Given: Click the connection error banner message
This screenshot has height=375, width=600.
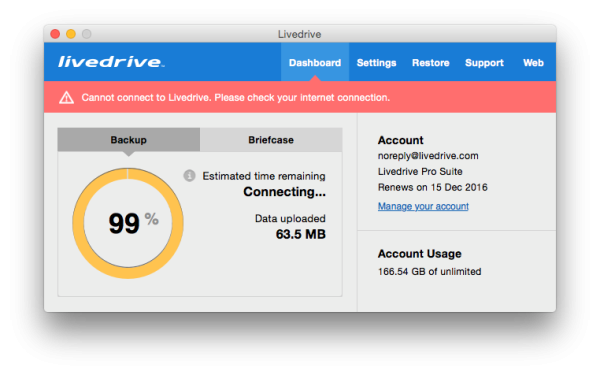Looking at the screenshot, I should coord(235,98).
